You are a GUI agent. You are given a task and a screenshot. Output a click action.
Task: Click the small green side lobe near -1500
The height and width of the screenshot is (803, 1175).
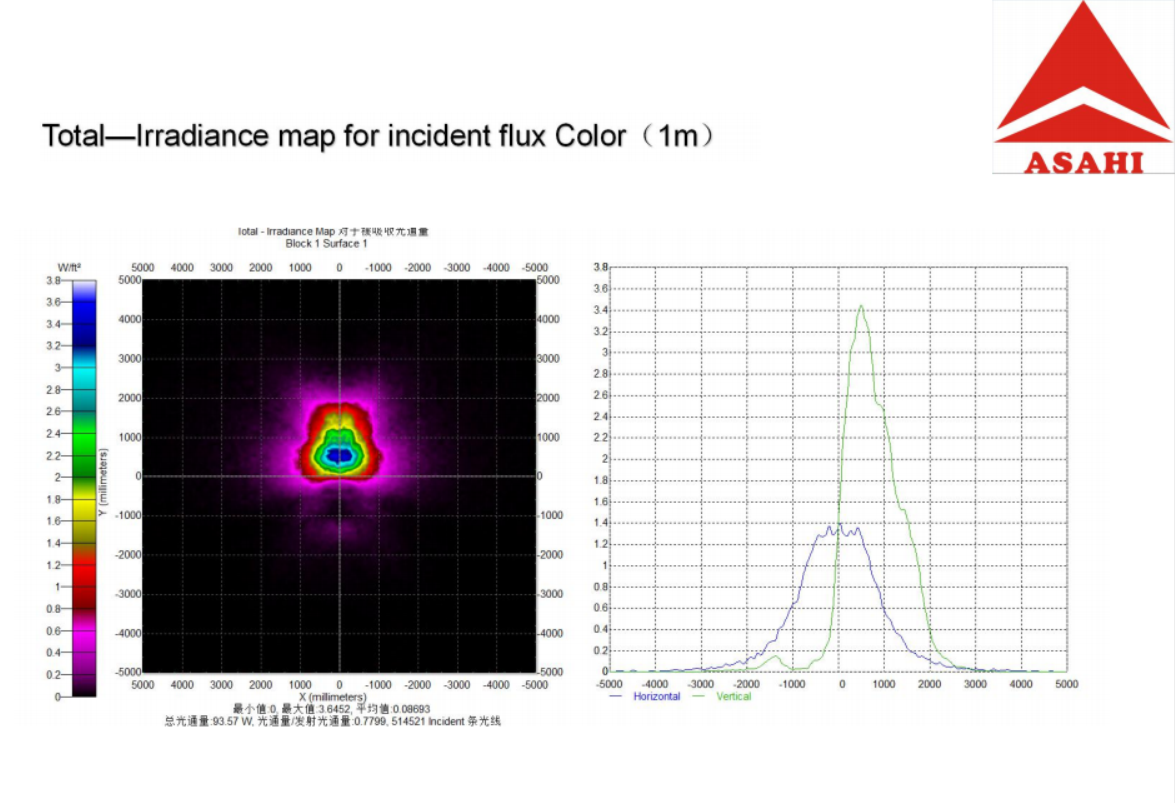pos(775,657)
